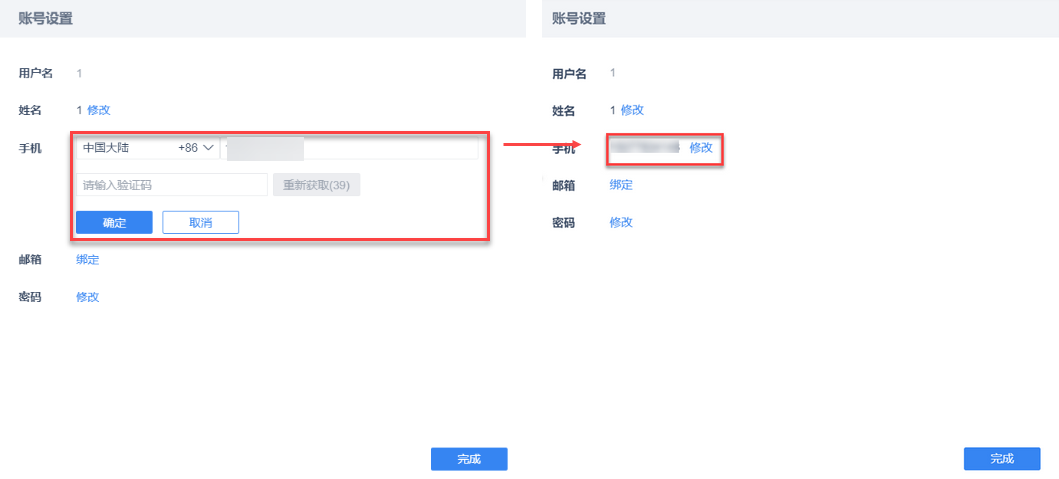Click 修改 next to 姓名 in left panel

(x=99, y=110)
